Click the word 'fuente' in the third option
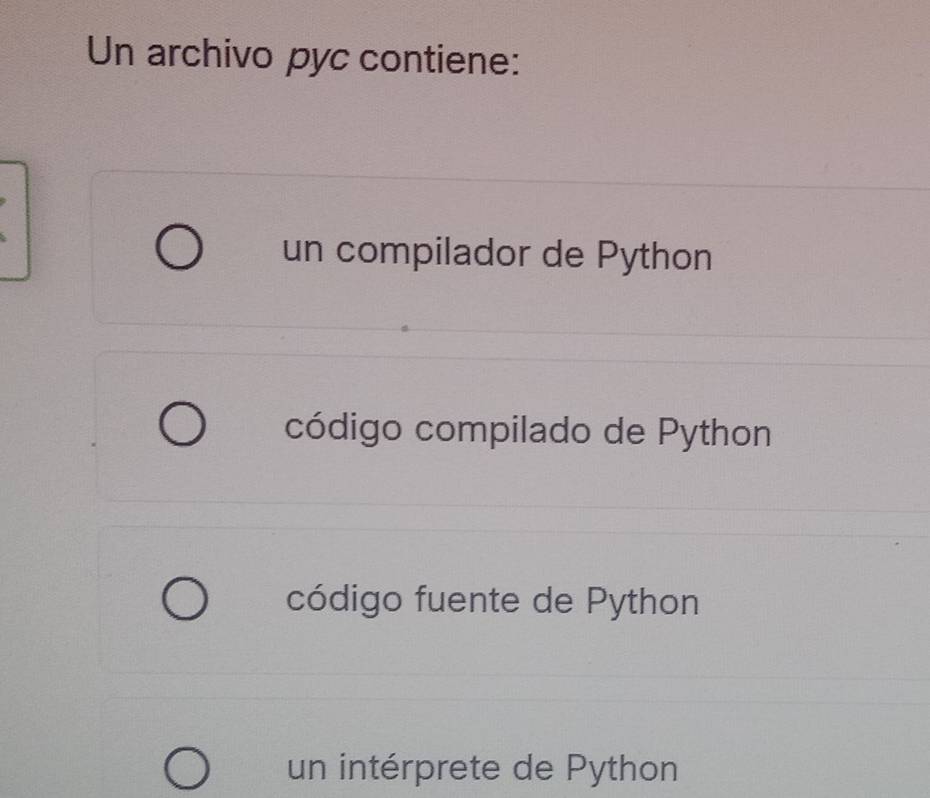 [x=462, y=601]
